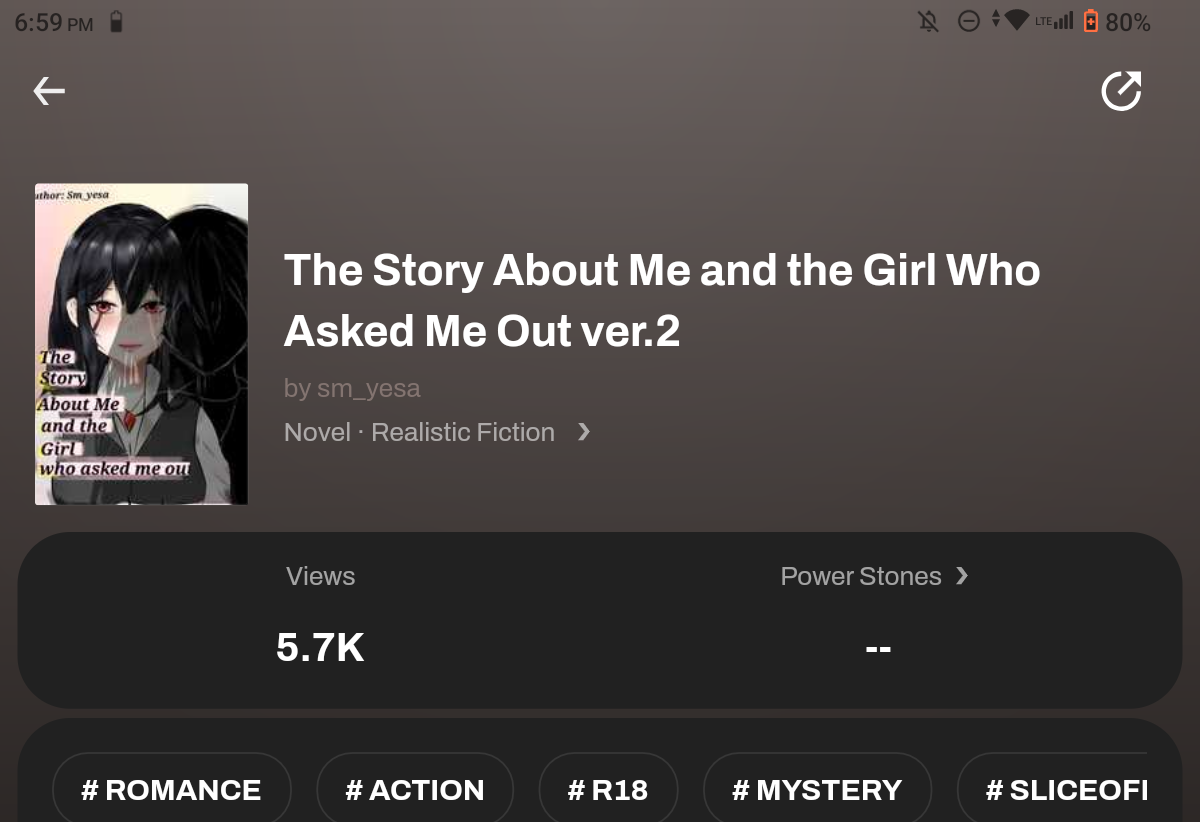This screenshot has height=822, width=1200.
Task: Tap the muted notifications bell icon
Action: 929,21
